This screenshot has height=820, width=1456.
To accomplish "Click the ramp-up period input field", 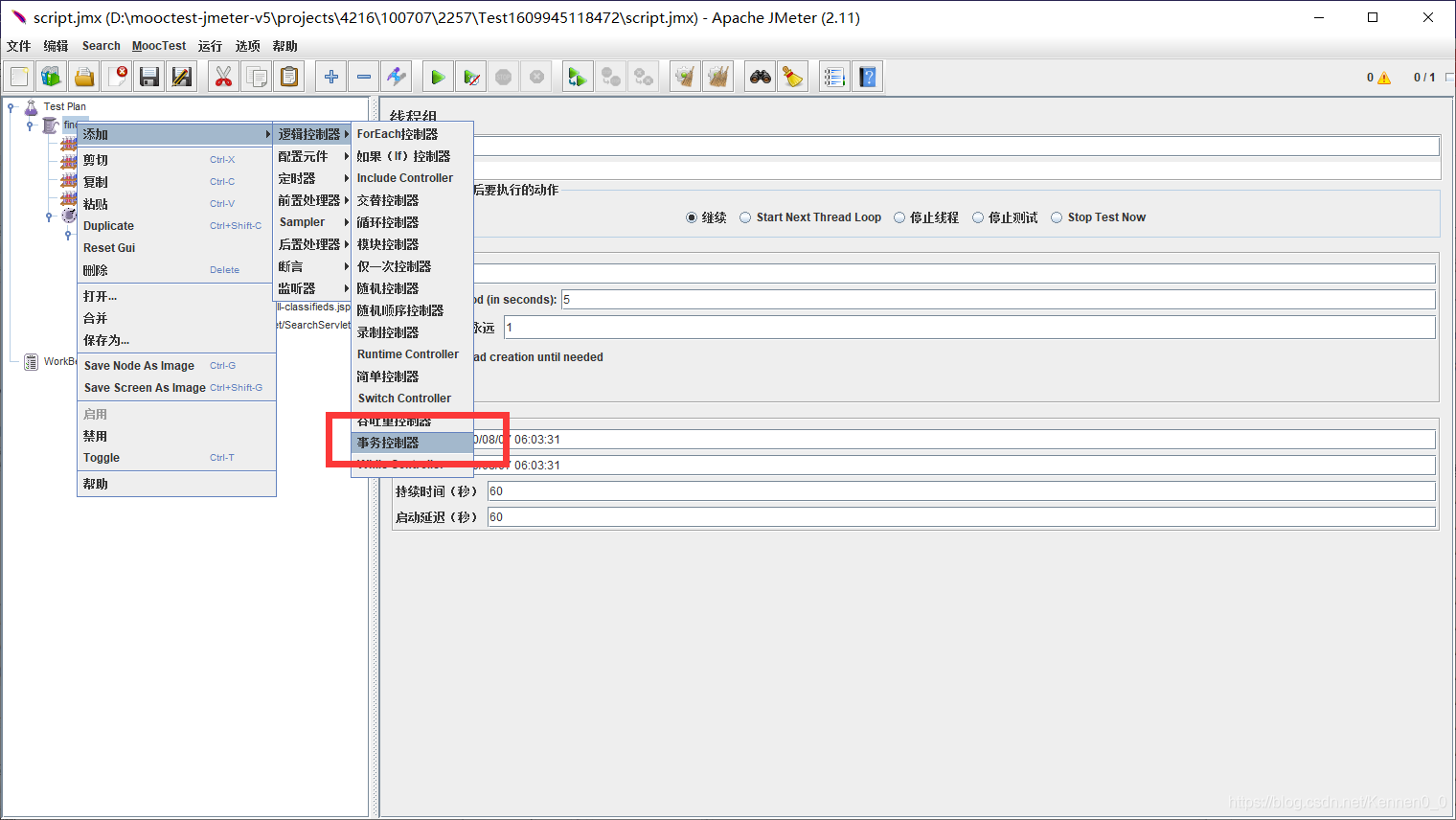I will (x=998, y=300).
